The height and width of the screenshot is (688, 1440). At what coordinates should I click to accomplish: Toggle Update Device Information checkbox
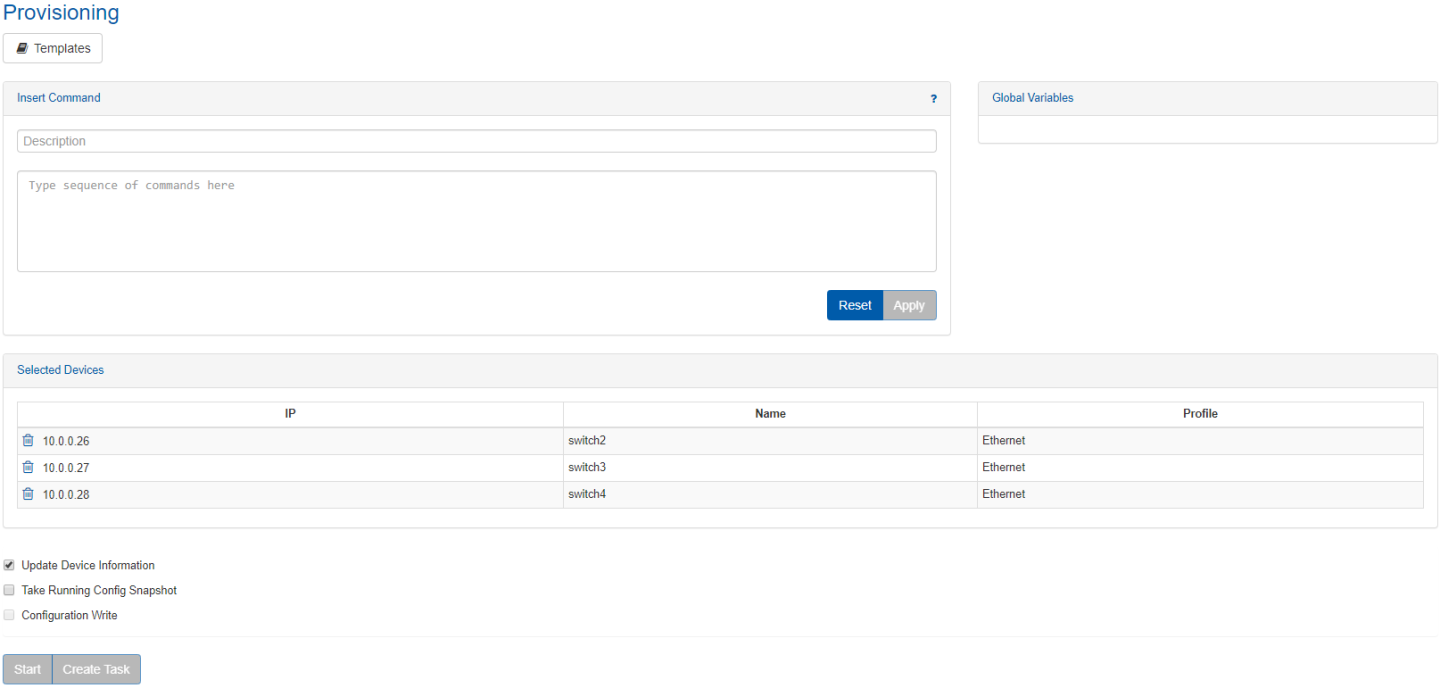pyautogui.click(x=9, y=565)
